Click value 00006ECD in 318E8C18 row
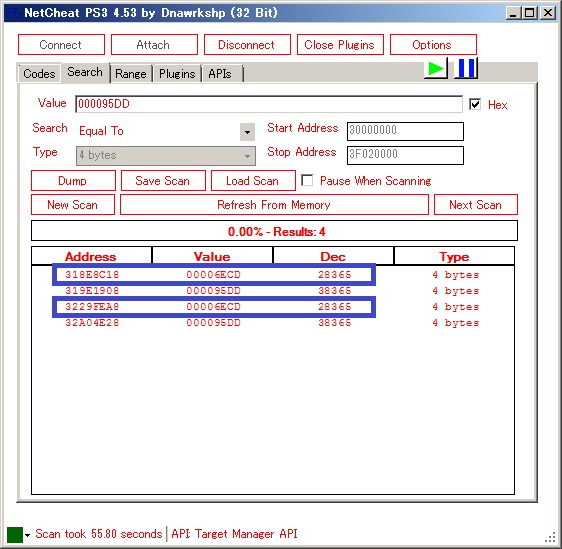This screenshot has width=562, height=549. coord(213,275)
